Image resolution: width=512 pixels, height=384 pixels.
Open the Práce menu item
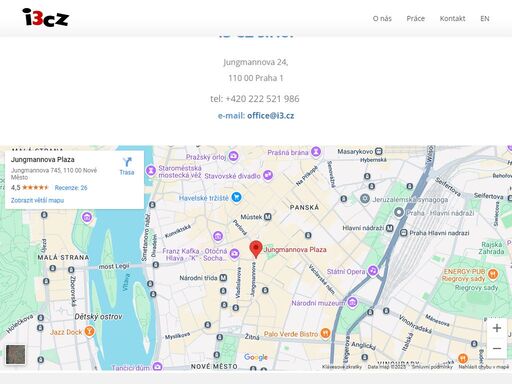pos(416,19)
